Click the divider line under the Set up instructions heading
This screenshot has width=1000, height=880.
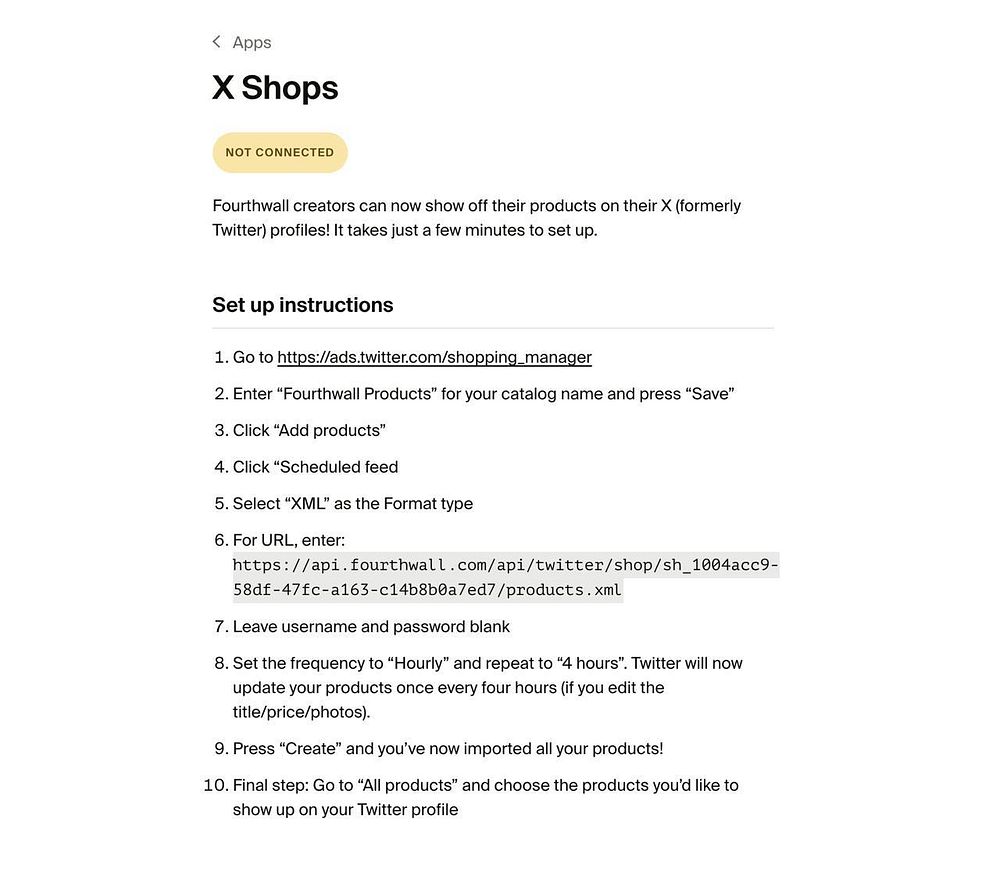point(493,328)
